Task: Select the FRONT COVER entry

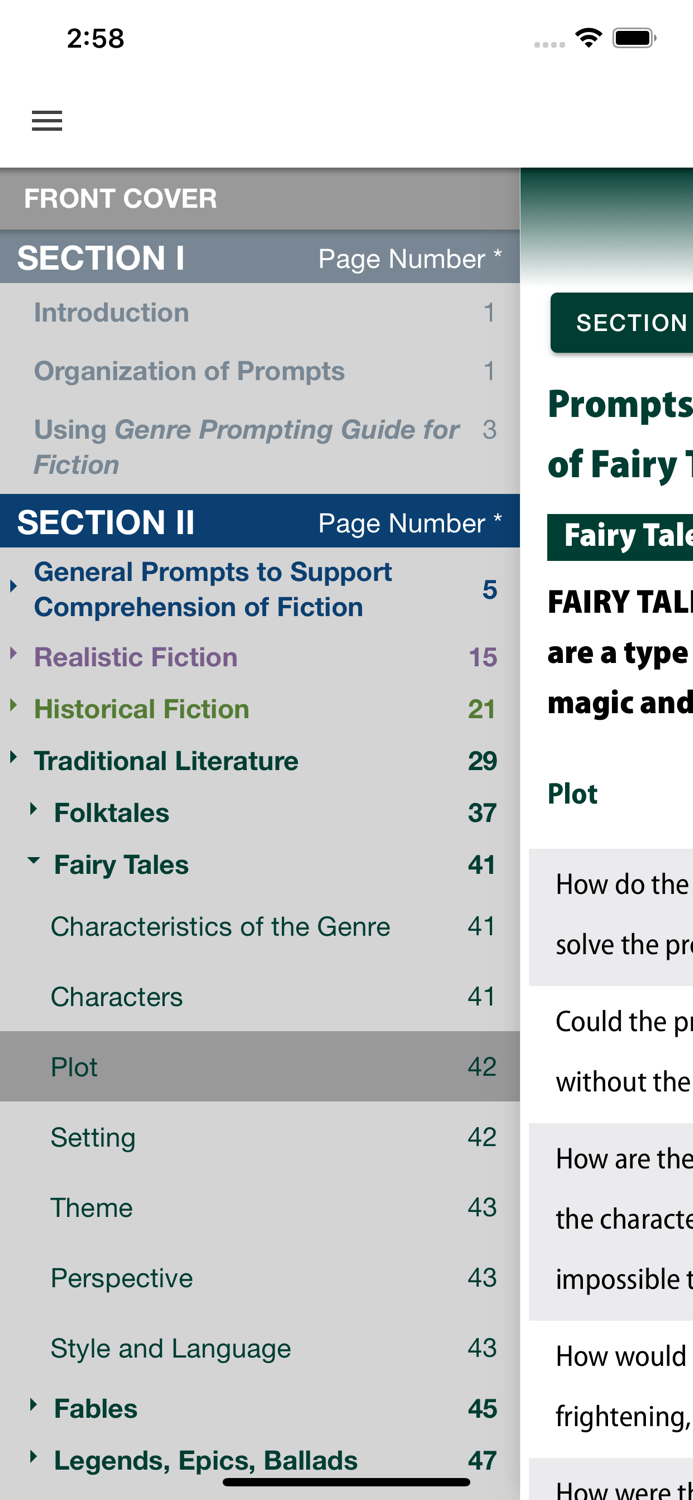Action: point(120,197)
